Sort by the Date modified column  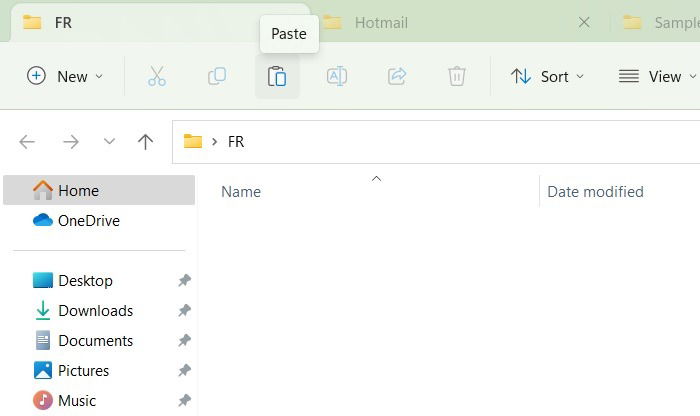(595, 191)
